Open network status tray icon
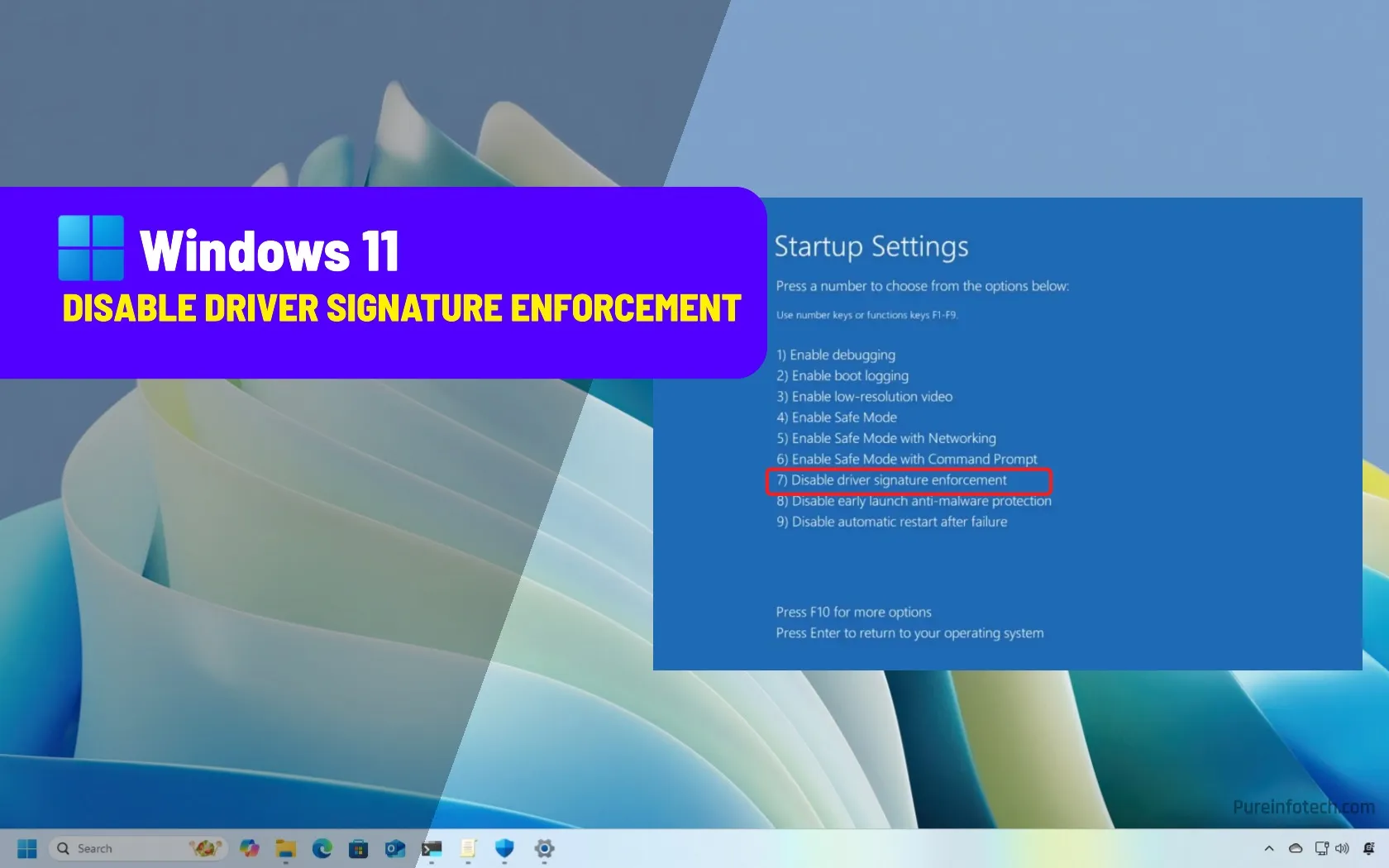The image size is (1389, 868). pos(1321,848)
